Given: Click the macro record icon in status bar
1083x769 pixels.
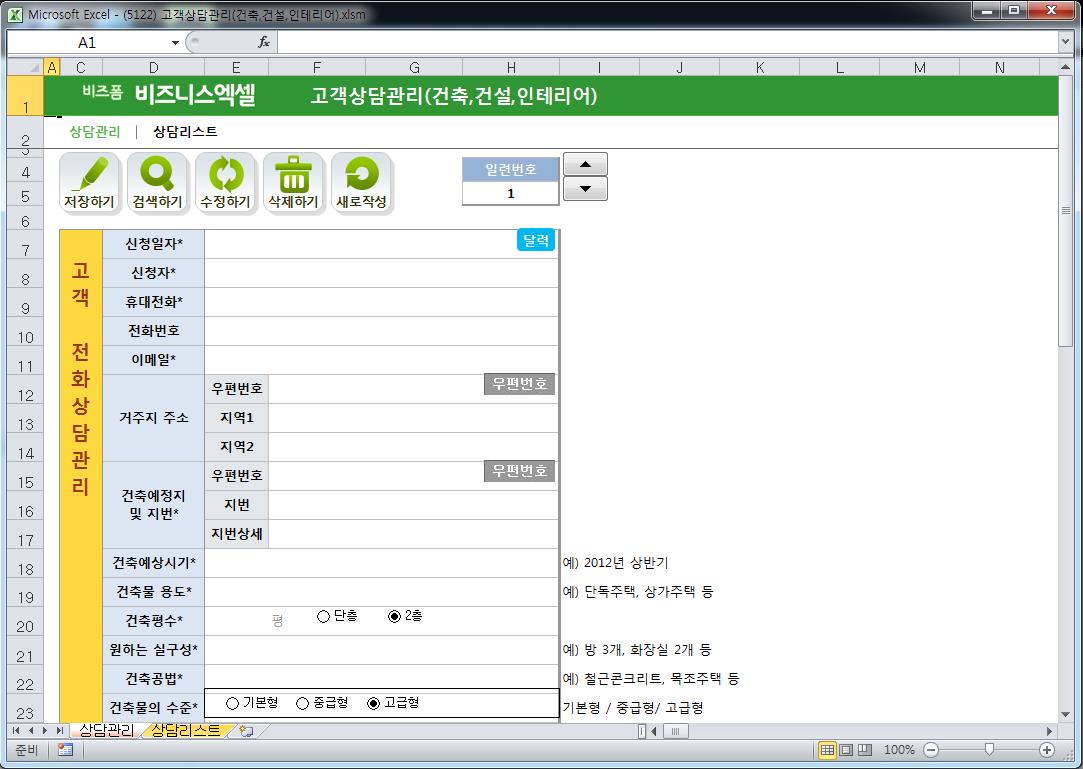Looking at the screenshot, I should pos(65,750).
